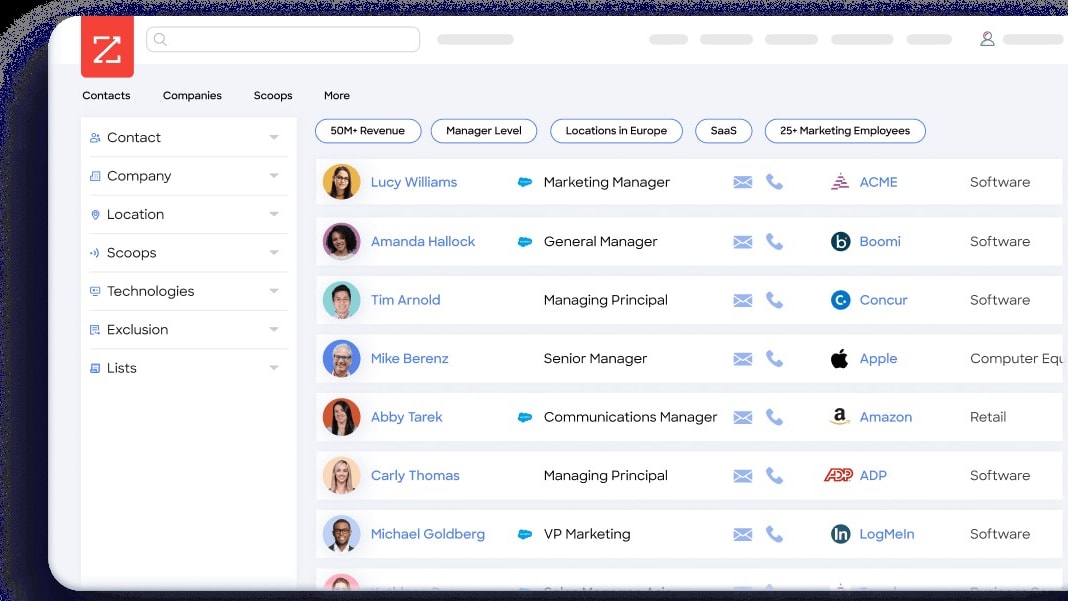Screen dimensions: 1068x601
Task: Click Salesforce cloud icon for Lucy Williams
Action: 524,182
